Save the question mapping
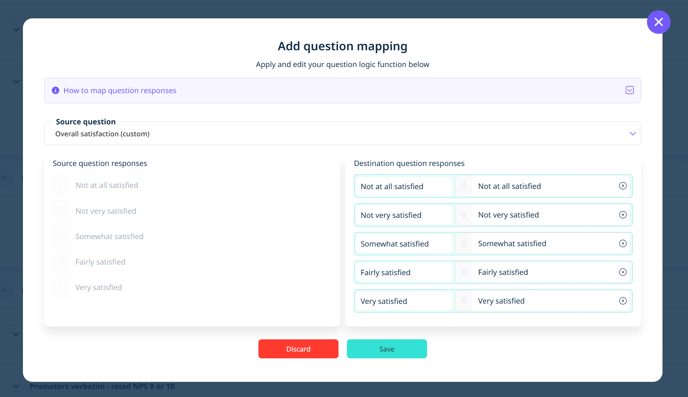Screen dimensions: 688x397 tap(387, 349)
